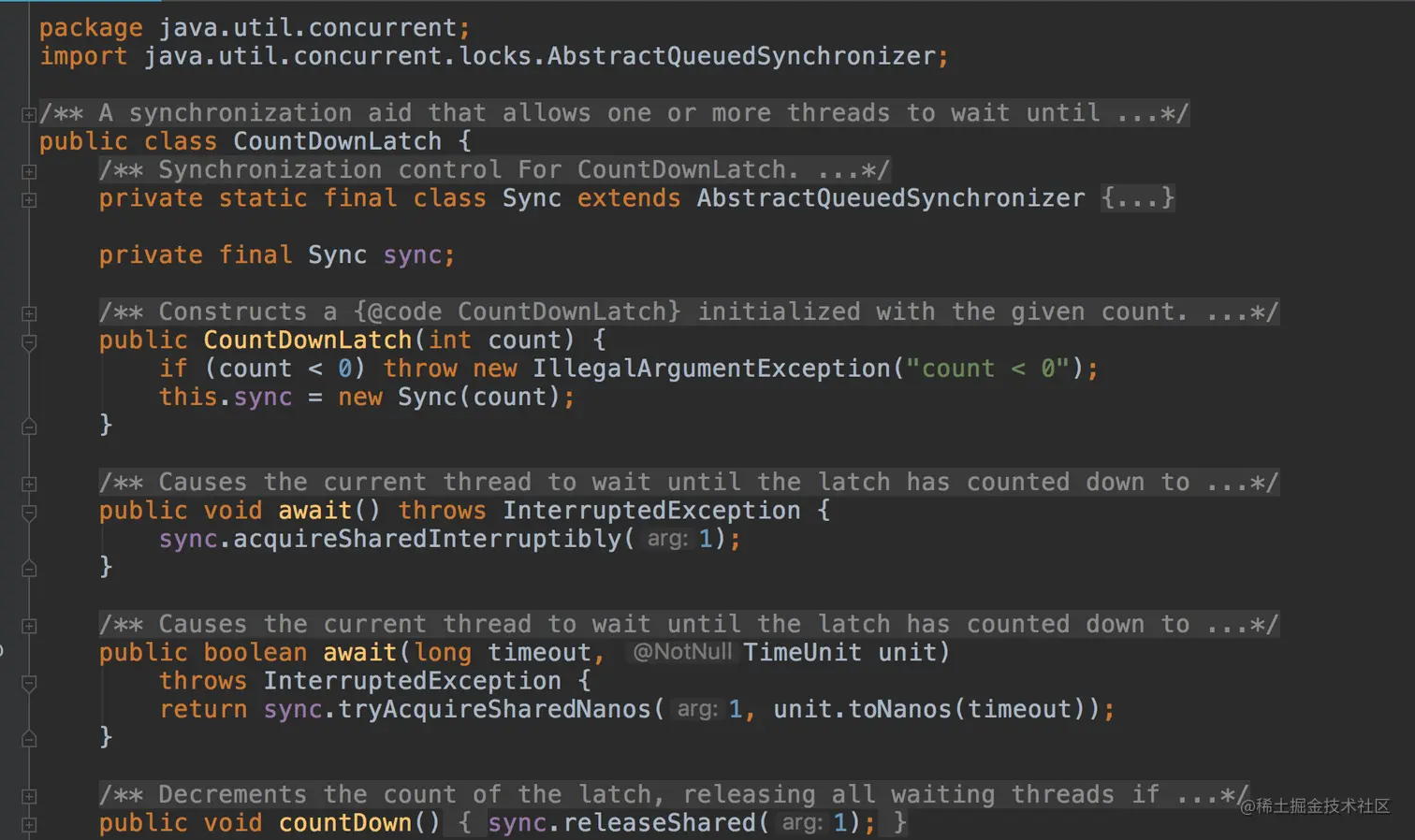Expand the folded countDown() method gutter marker

29,824
